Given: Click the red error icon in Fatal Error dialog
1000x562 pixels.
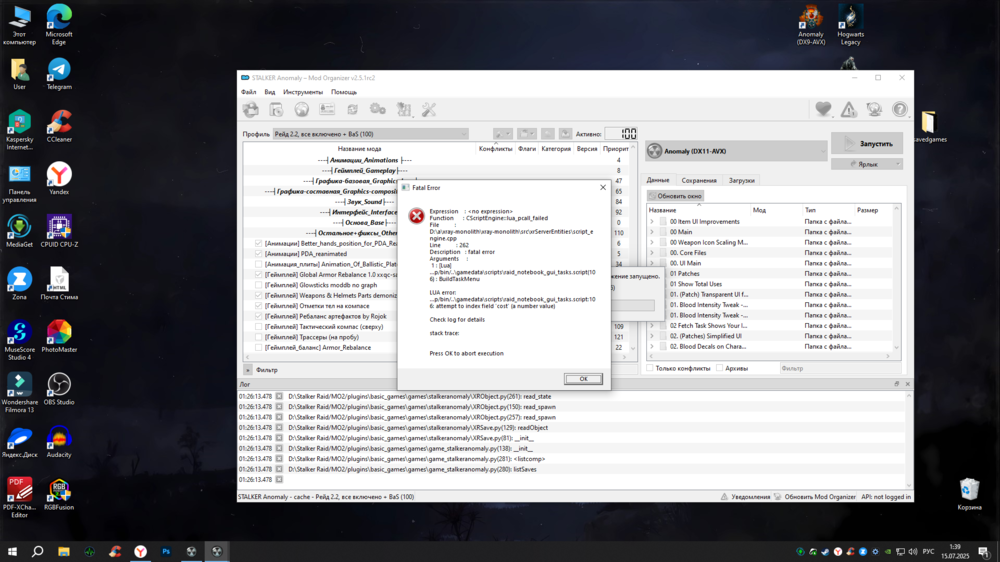Looking at the screenshot, I should pos(416,216).
